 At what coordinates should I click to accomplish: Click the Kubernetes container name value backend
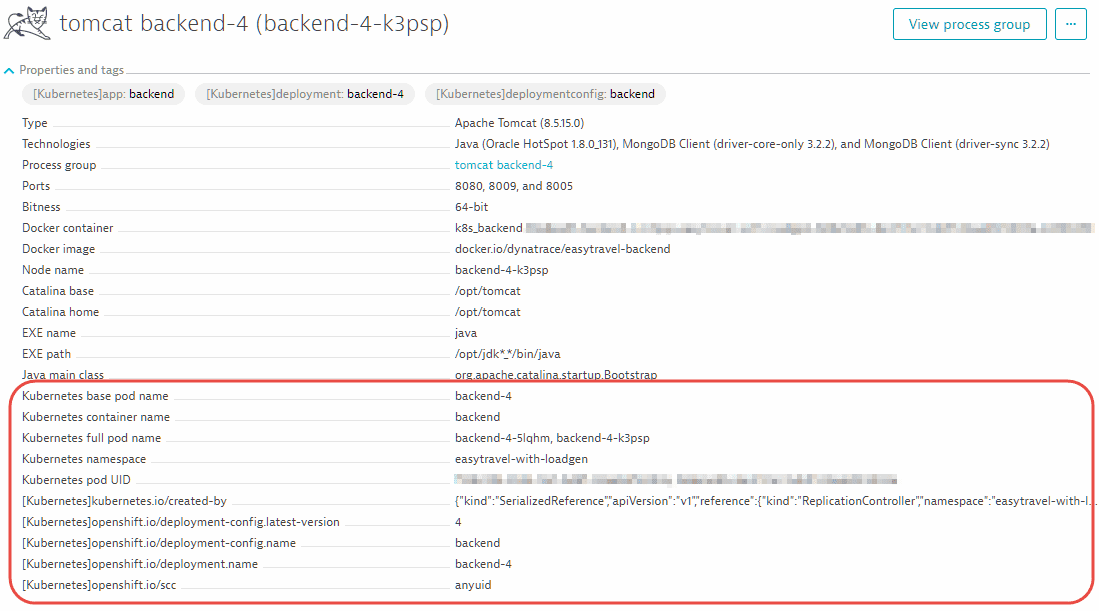[x=478, y=417]
